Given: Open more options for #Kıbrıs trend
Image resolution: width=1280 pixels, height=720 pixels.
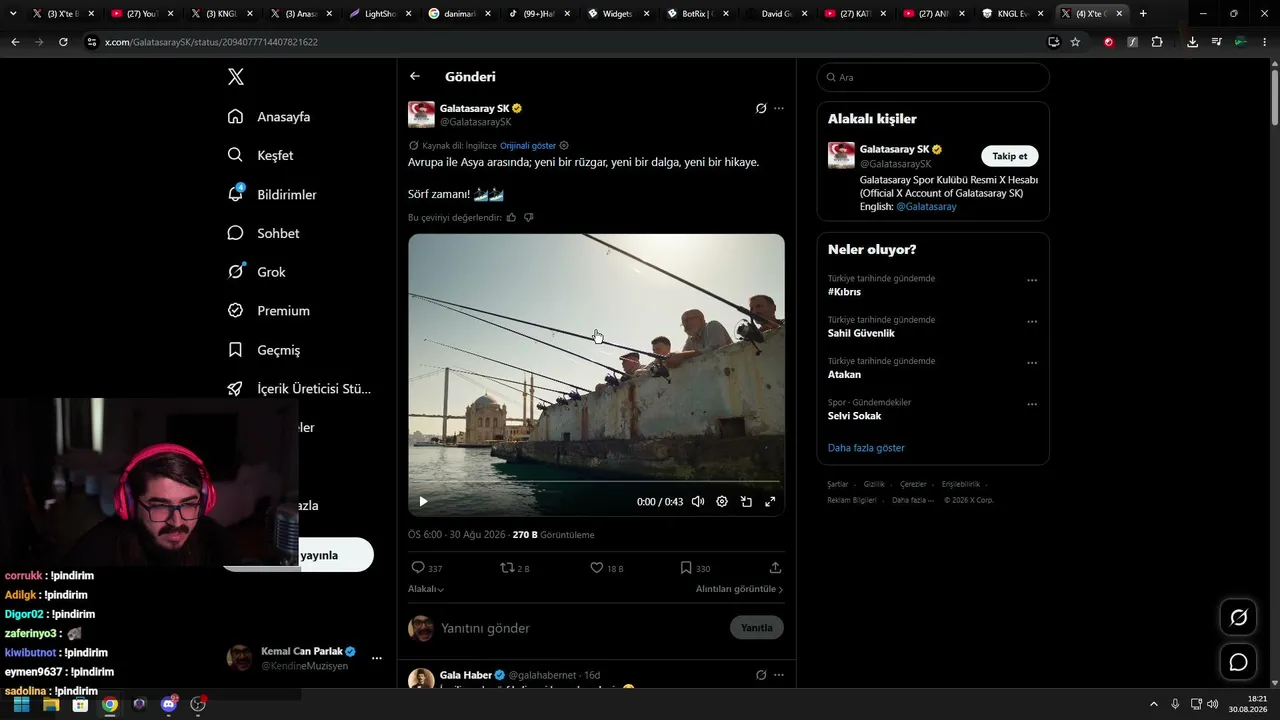Looking at the screenshot, I should point(1032,281).
